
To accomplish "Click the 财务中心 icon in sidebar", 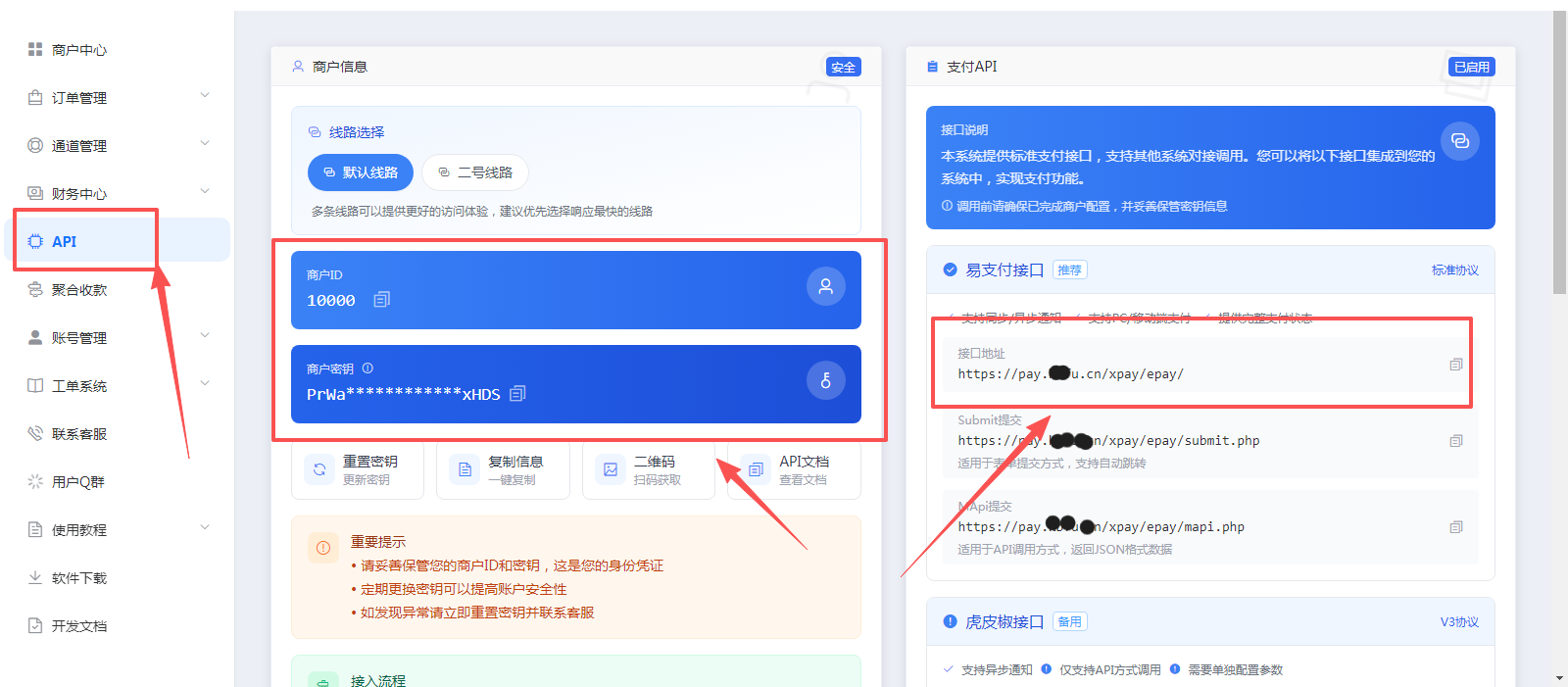I will tap(35, 193).
